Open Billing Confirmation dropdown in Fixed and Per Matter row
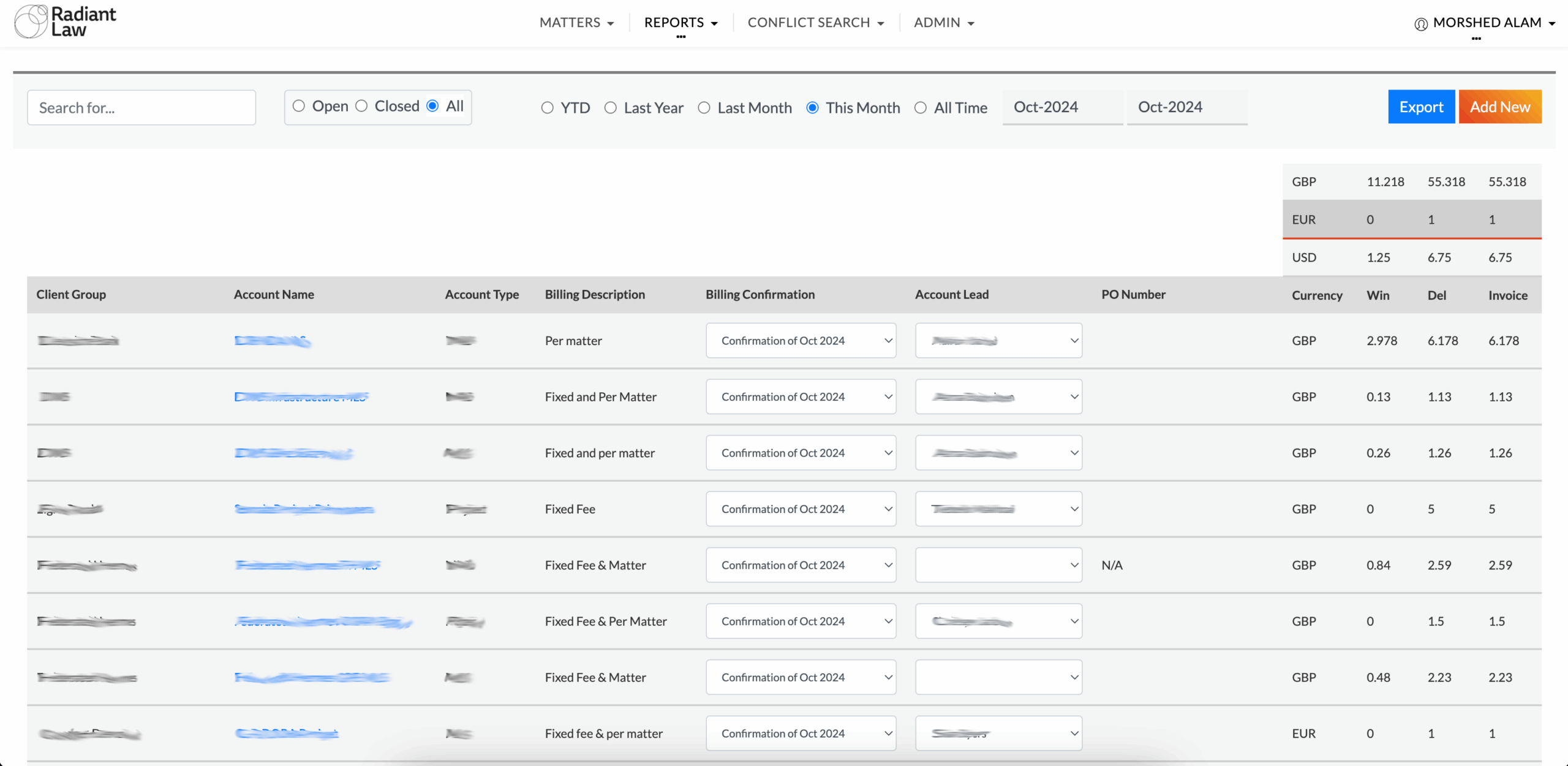 point(801,396)
